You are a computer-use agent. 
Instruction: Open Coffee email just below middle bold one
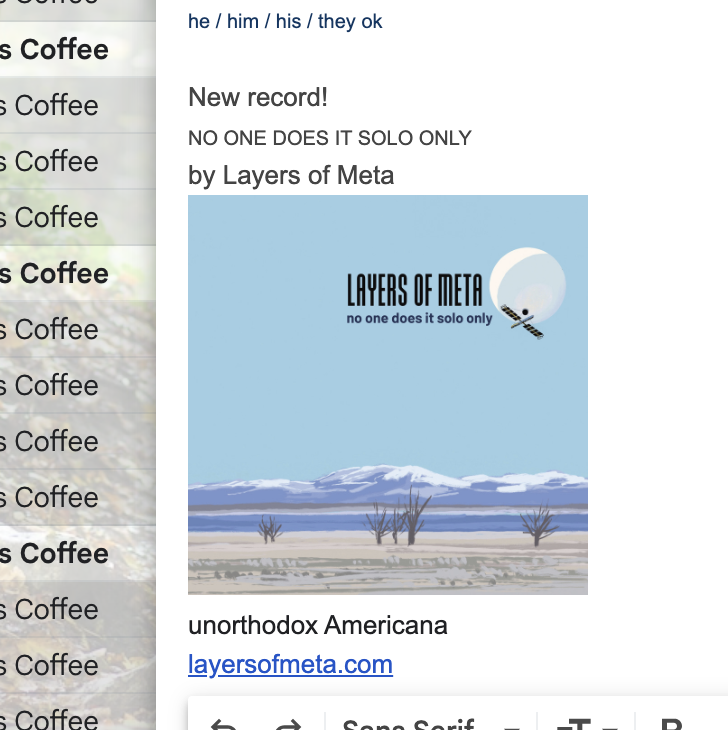pos(78,329)
